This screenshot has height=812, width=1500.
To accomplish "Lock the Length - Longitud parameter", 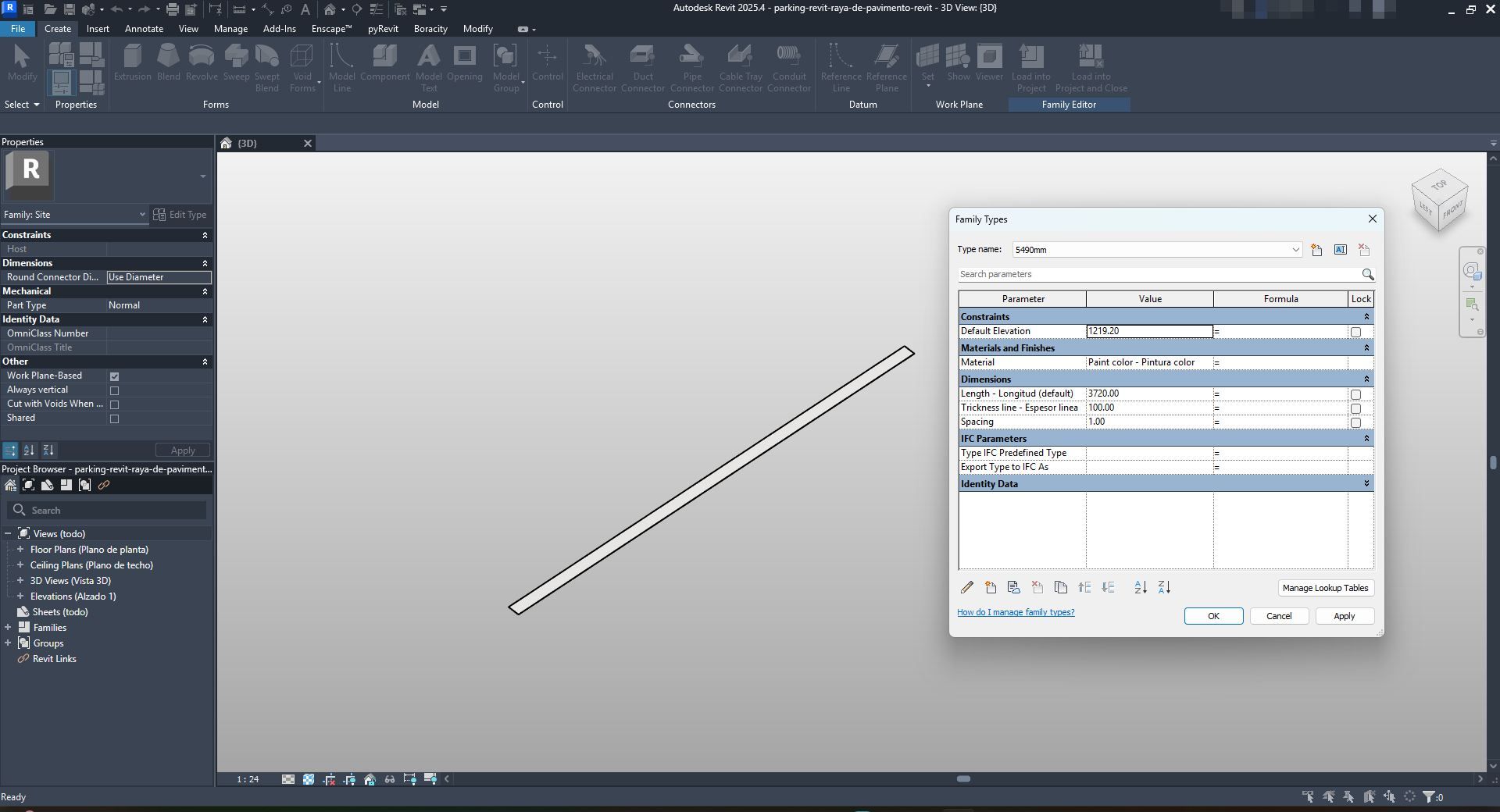I will tap(1355, 394).
